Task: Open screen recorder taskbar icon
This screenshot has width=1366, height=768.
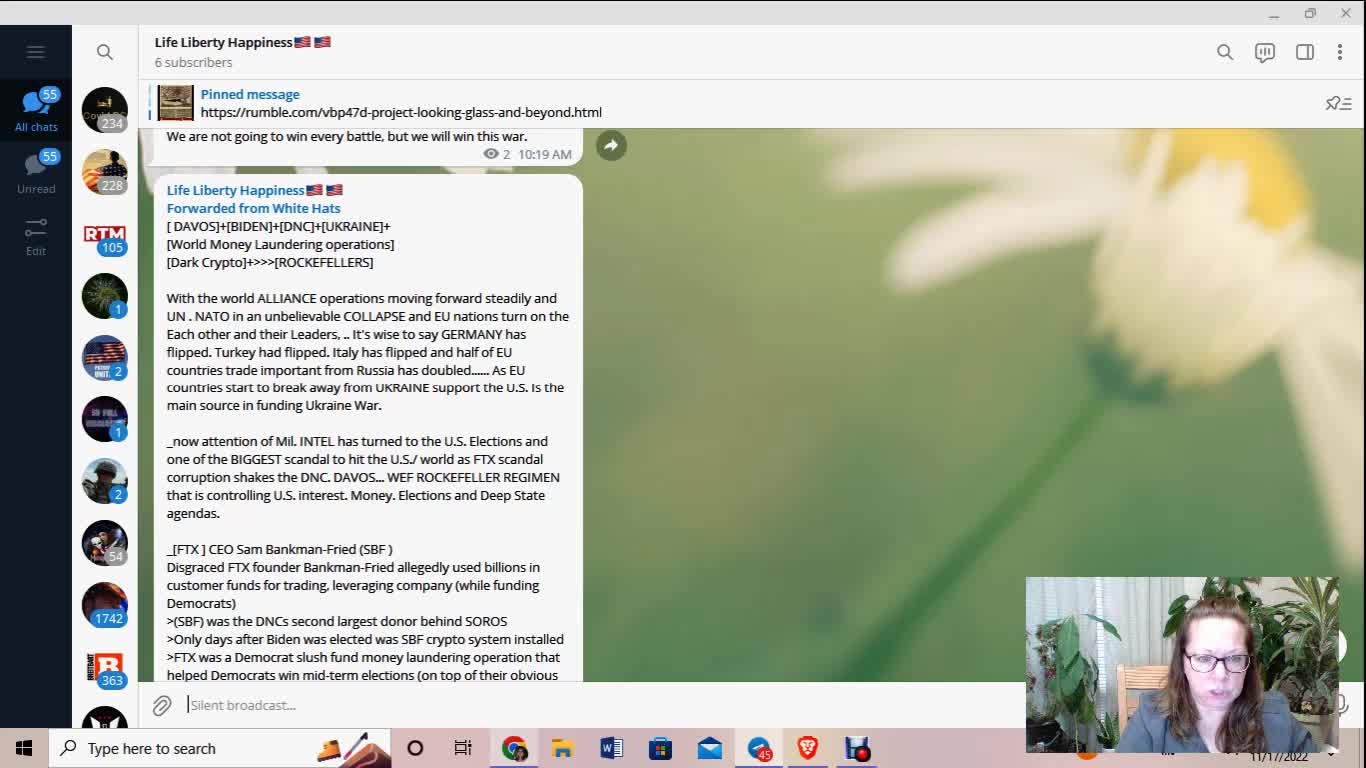Action: coord(857,748)
